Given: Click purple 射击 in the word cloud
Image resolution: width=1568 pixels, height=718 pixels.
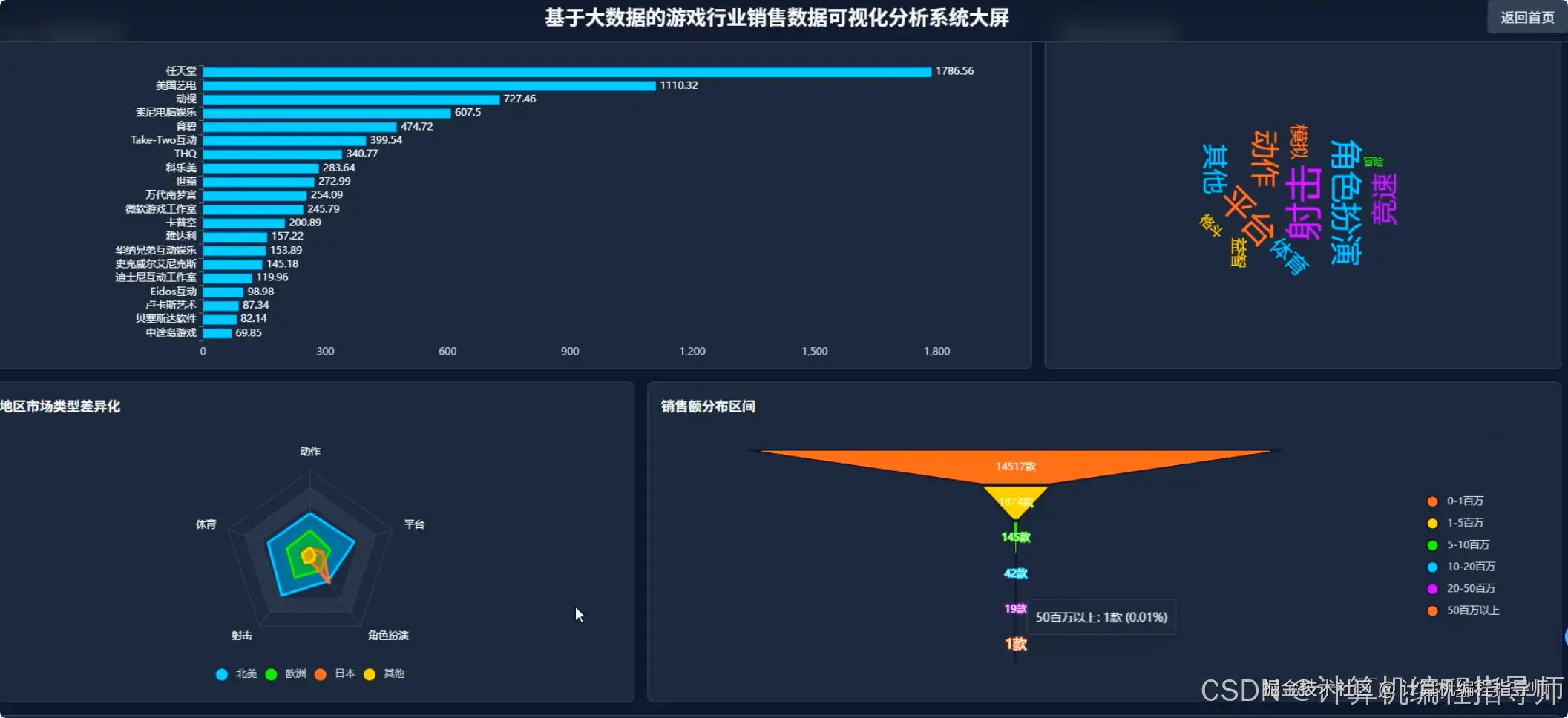Looking at the screenshot, I should 1303,203.
